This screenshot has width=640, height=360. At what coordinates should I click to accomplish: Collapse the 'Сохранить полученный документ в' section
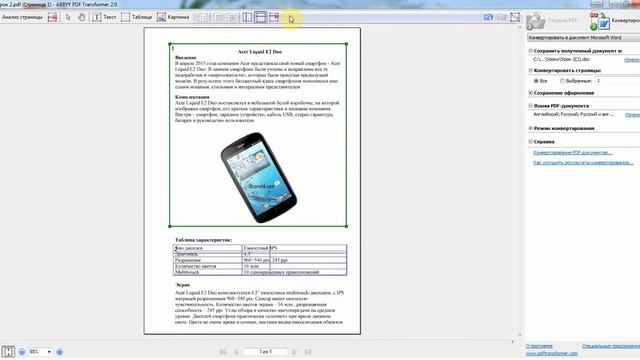point(531,51)
